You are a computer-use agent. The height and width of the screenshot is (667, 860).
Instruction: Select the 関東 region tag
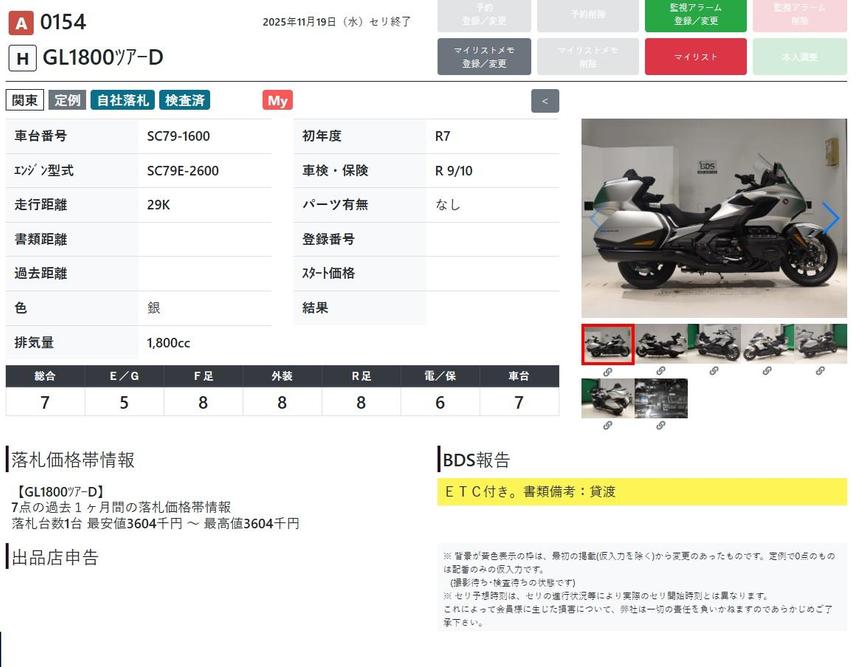25,100
